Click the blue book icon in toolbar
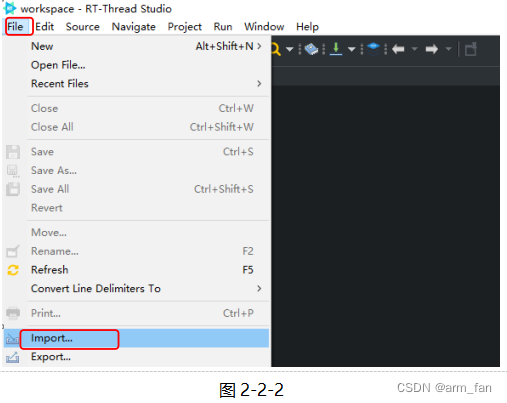The width and height of the screenshot is (507, 403). click(x=311, y=49)
